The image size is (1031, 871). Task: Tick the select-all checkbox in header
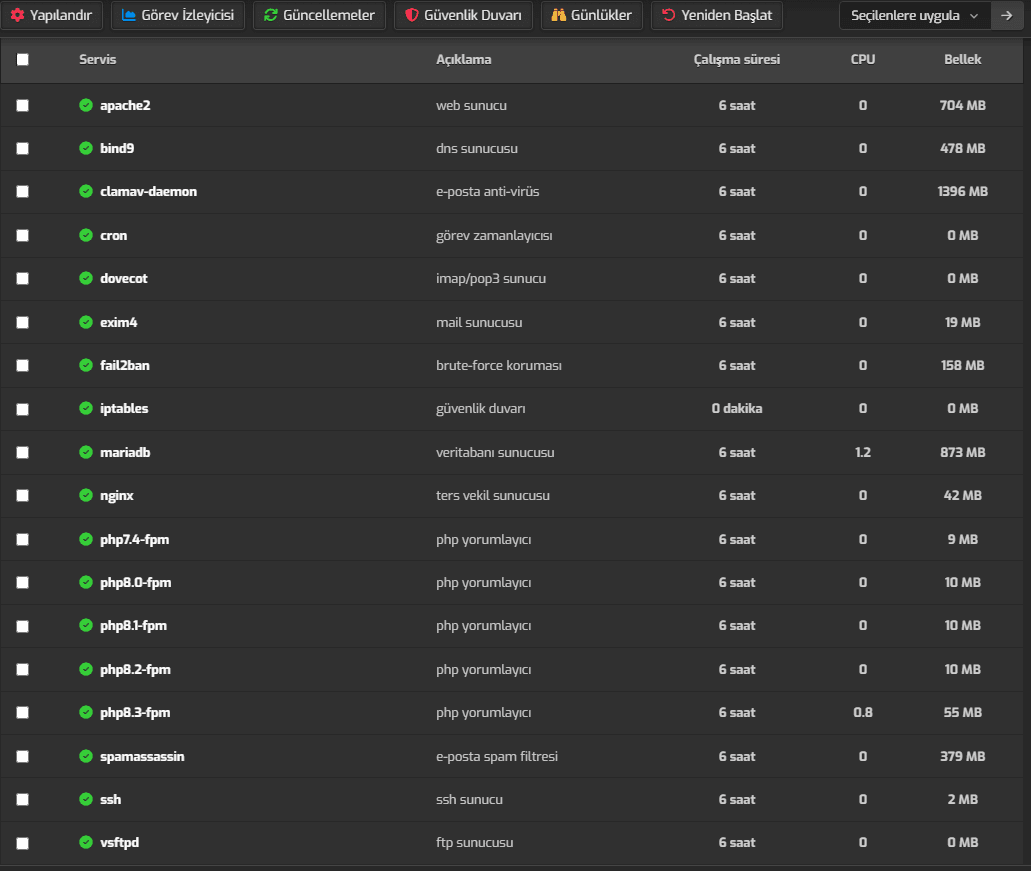[x=23, y=60]
